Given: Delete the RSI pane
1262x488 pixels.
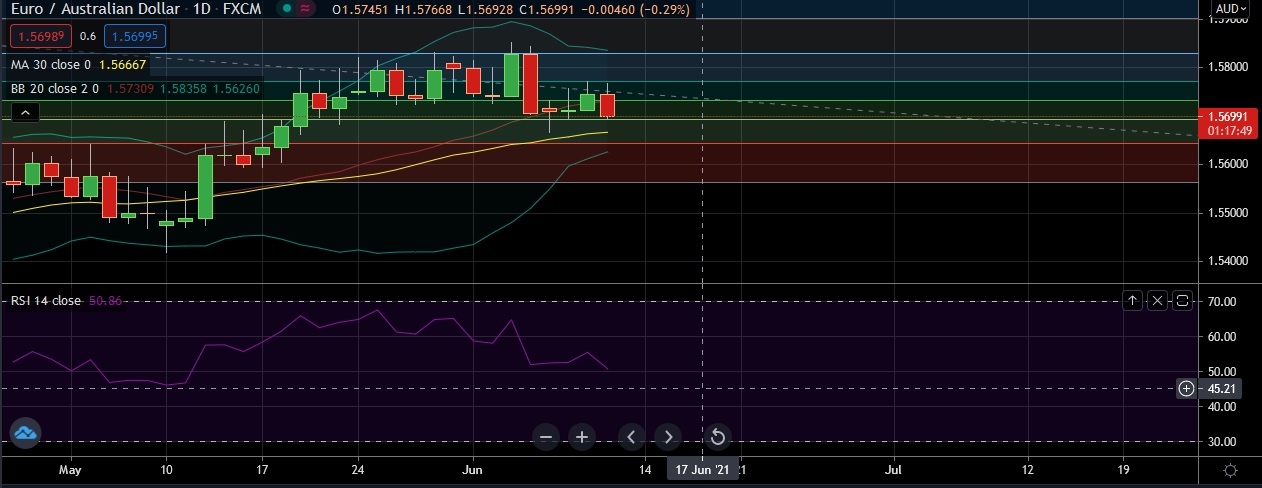Looking at the screenshot, I should pos(1157,300).
